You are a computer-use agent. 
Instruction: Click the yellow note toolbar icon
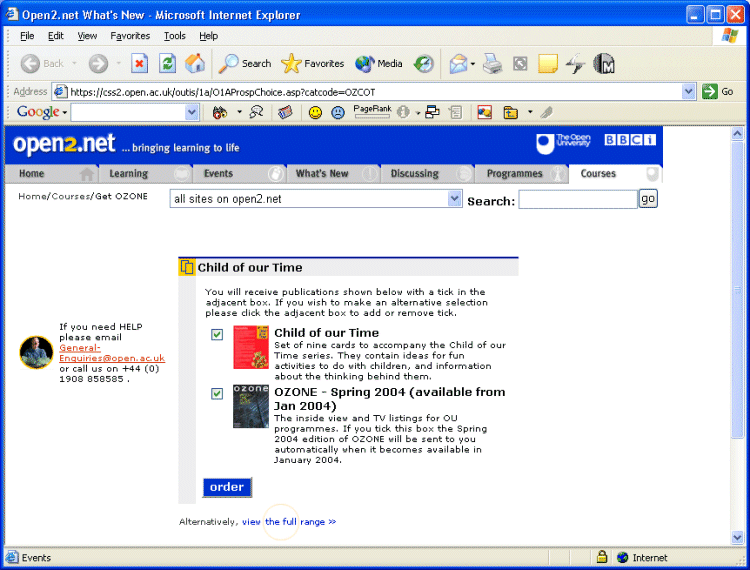pyautogui.click(x=548, y=64)
